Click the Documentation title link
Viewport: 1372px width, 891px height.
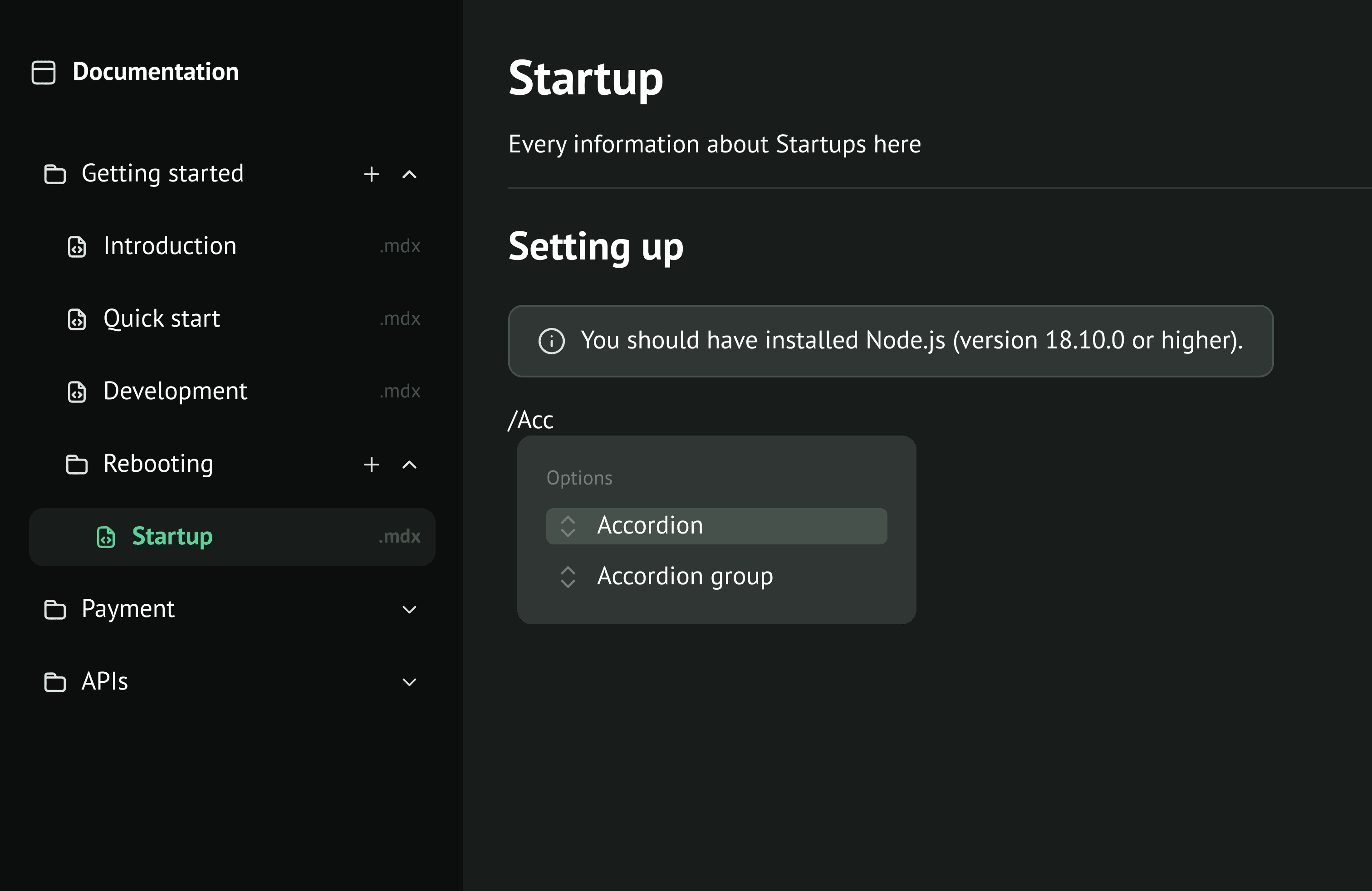(x=156, y=72)
